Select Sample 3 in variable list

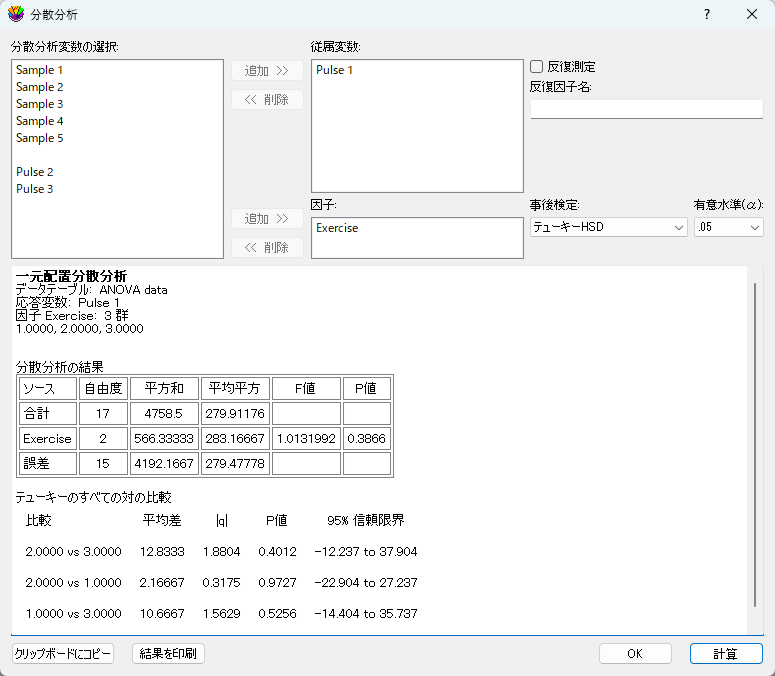click(40, 104)
